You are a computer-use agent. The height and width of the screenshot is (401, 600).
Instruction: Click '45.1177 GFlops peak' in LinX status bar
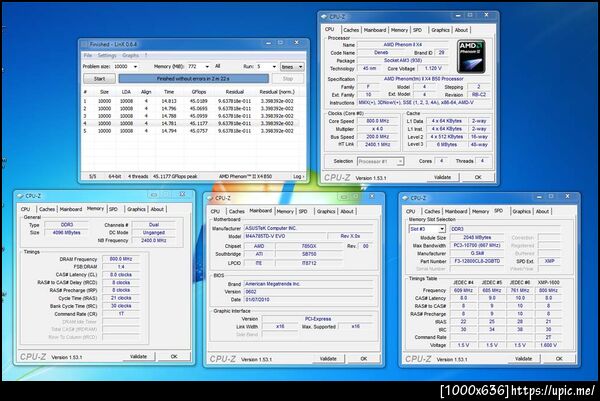175,176
